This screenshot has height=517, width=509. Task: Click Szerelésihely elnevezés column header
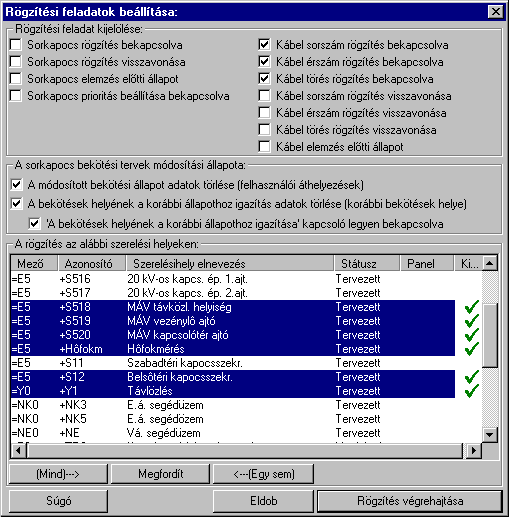pyautogui.click(x=230, y=264)
